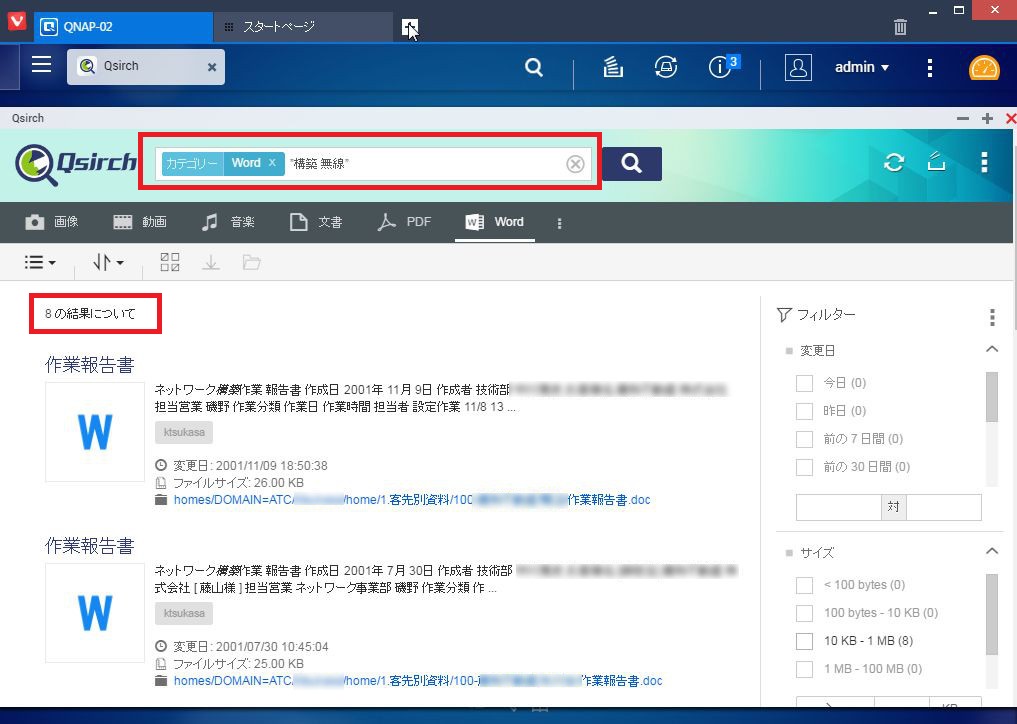1017x724 pixels.
Task: Open file path link of 2001/11/09 result
Action: (x=412, y=500)
